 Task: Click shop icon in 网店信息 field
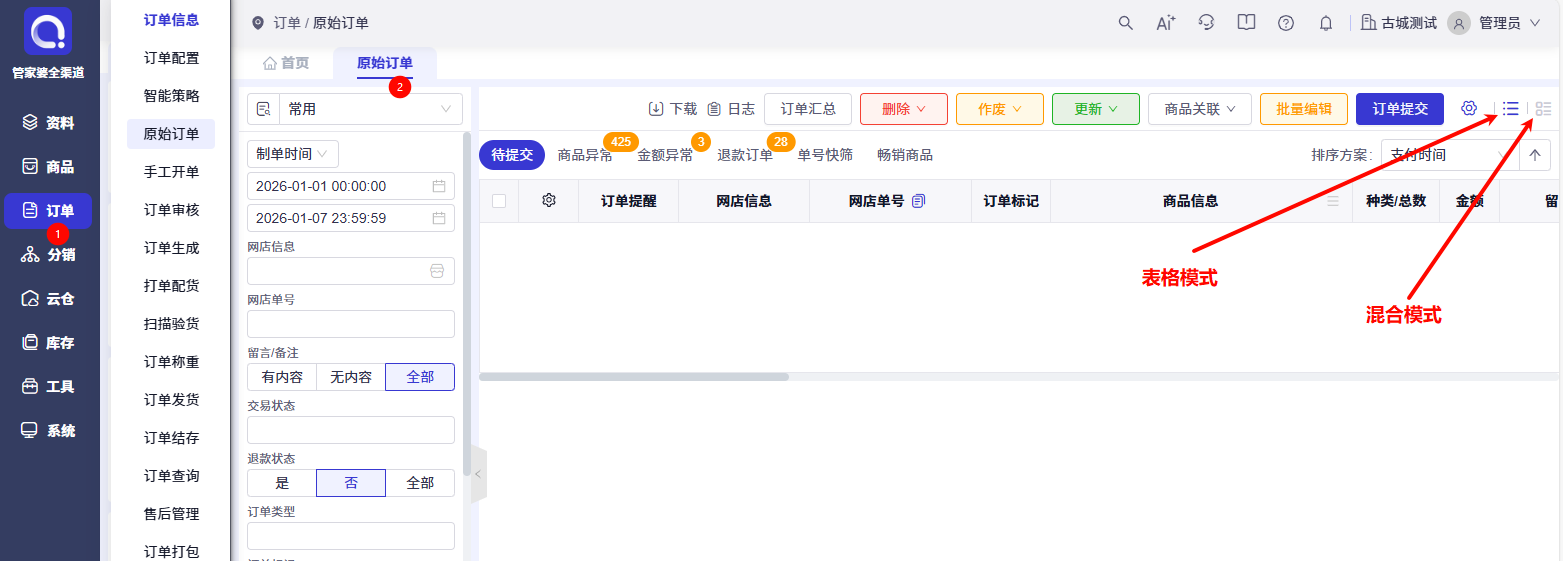click(437, 271)
